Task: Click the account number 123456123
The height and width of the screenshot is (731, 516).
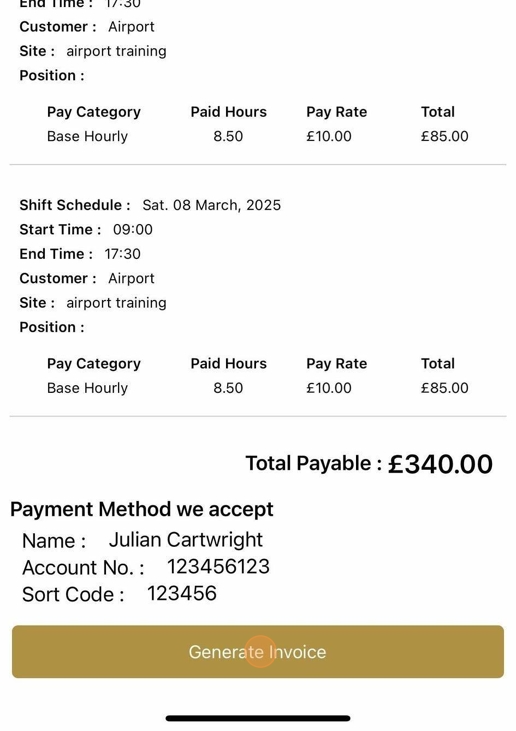Action: tap(218, 566)
